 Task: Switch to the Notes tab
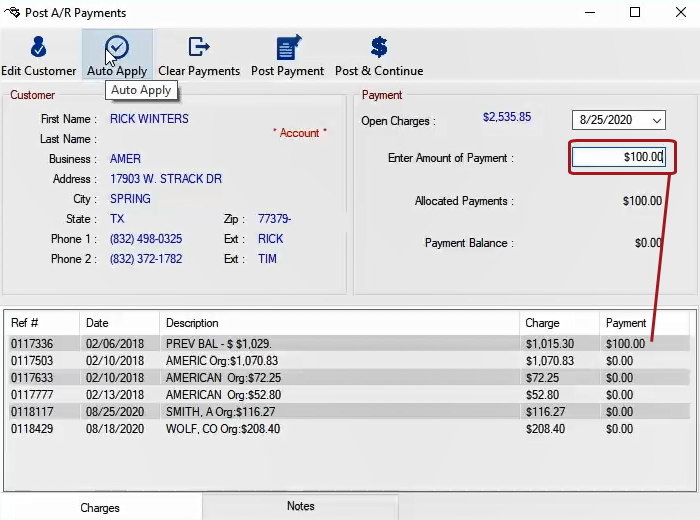pyautogui.click(x=300, y=506)
